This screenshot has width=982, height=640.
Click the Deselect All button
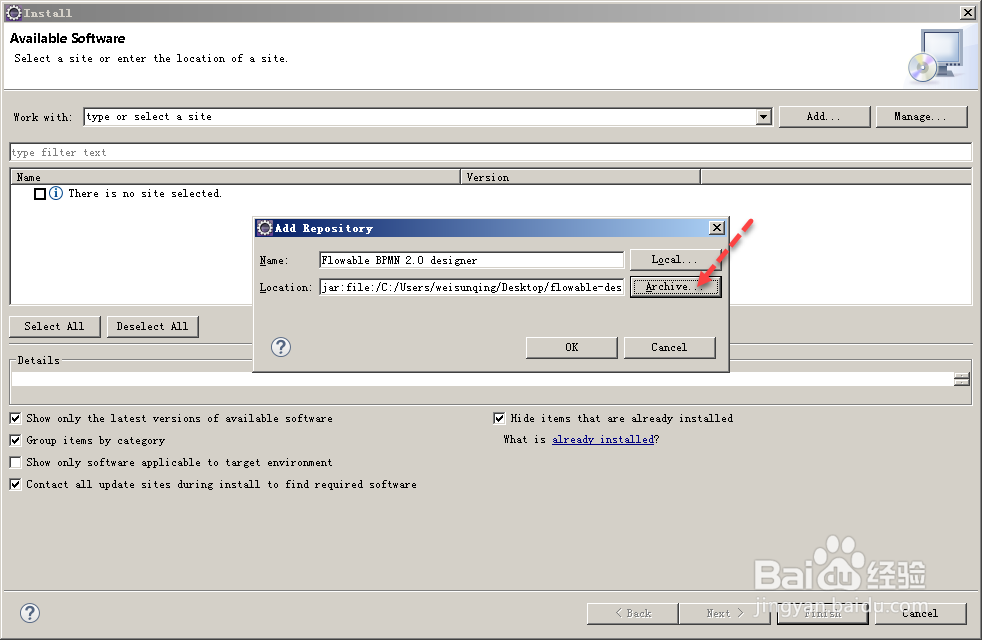click(152, 326)
